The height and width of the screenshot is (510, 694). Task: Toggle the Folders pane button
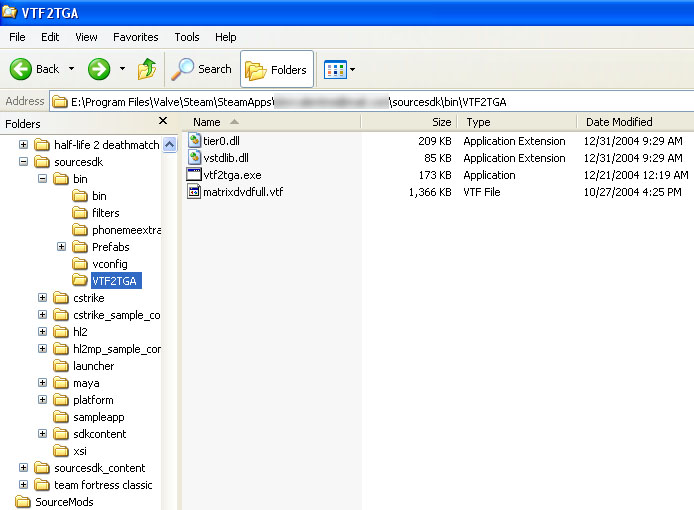277,69
